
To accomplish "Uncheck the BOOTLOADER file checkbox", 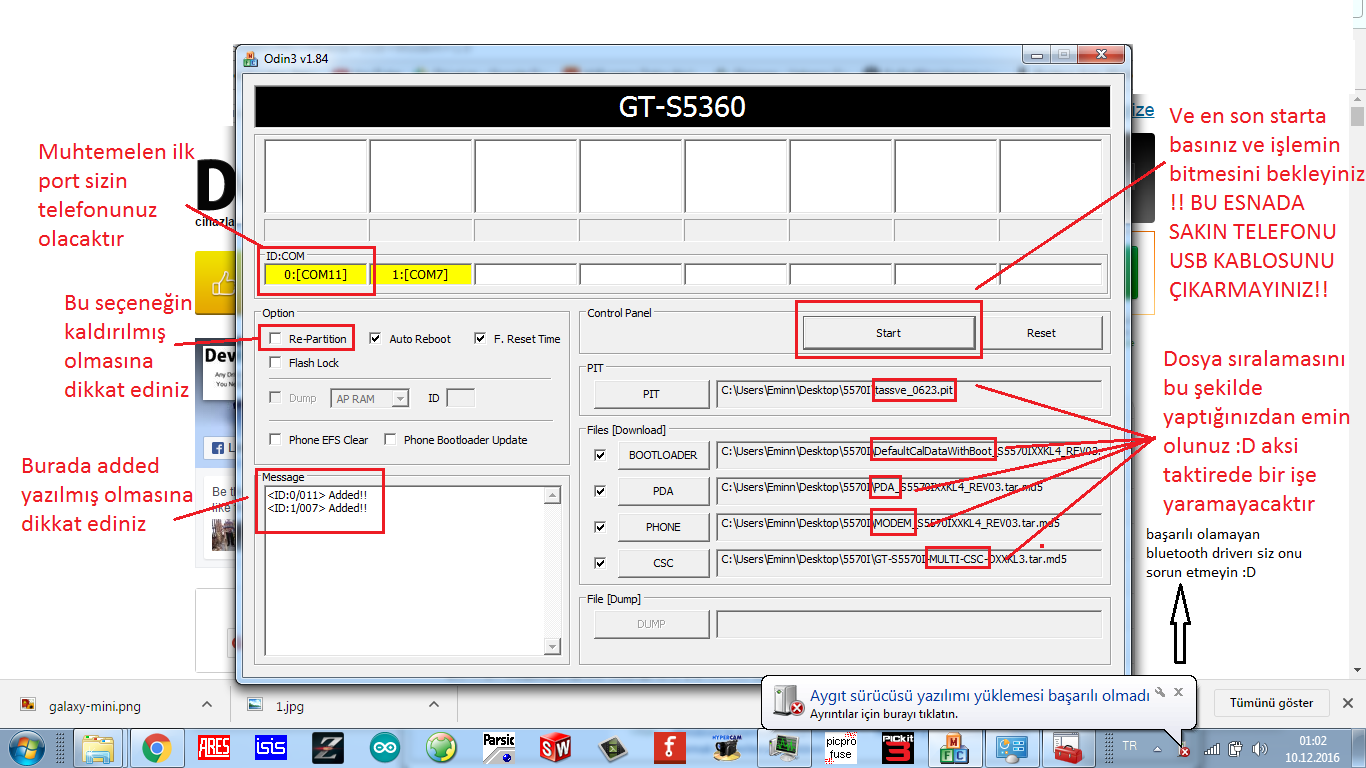I will tap(600, 455).
